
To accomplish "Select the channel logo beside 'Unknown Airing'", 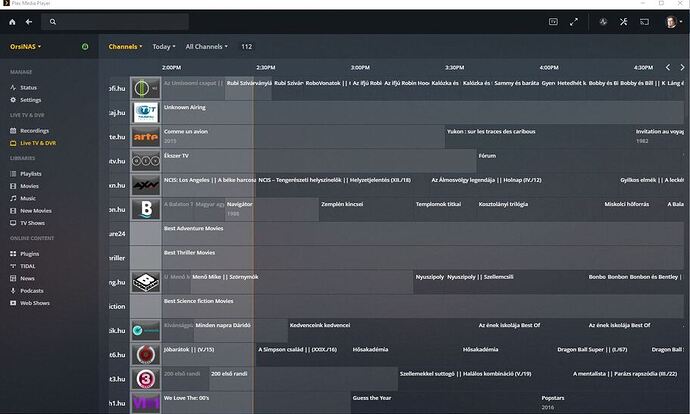I will click(x=146, y=113).
